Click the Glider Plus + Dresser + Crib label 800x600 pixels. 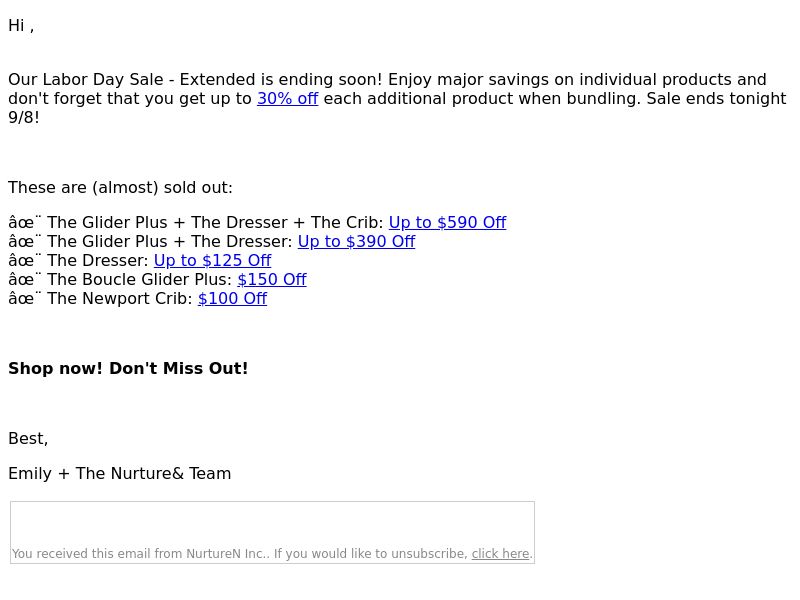215,222
